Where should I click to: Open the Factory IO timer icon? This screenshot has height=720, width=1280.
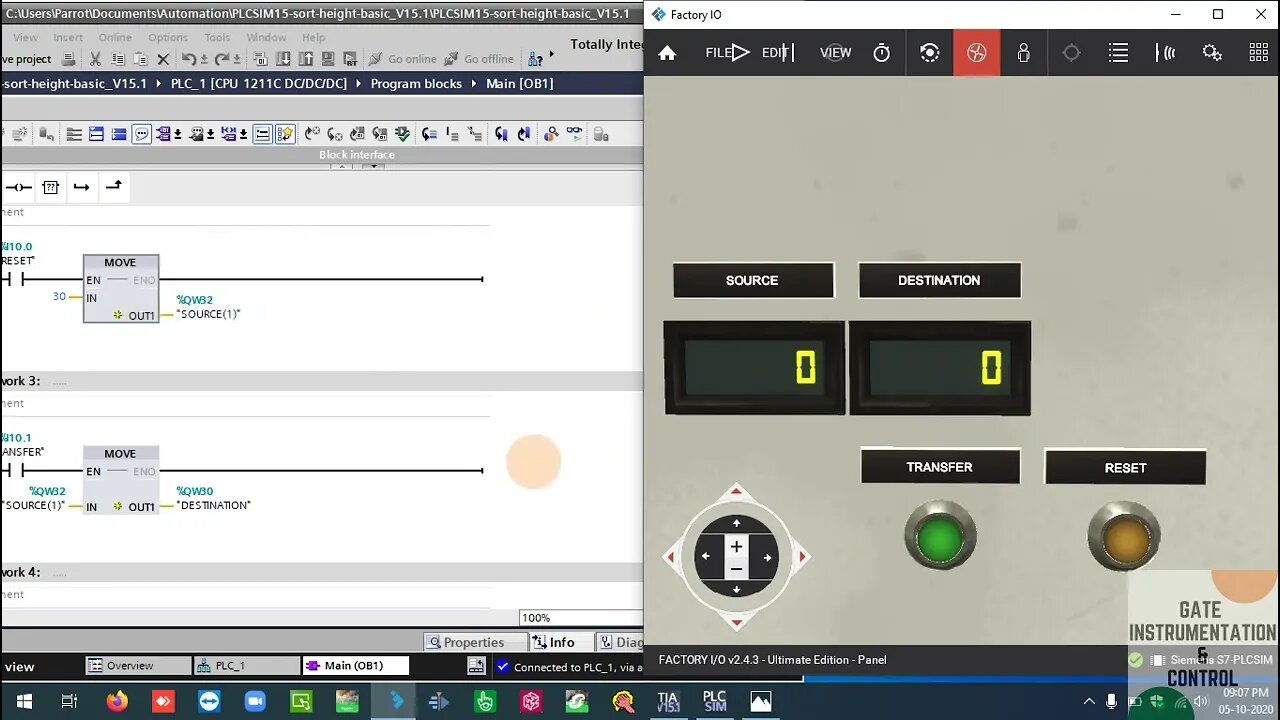coord(881,53)
